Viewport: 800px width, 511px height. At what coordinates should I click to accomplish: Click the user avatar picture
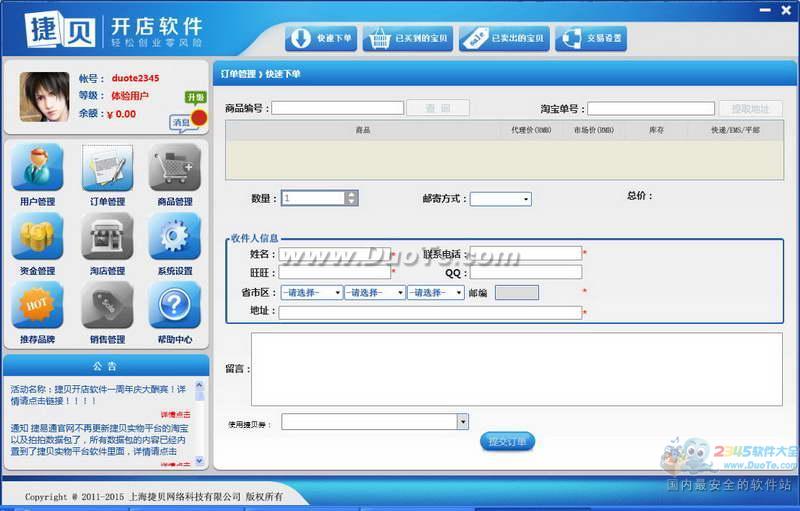44,96
